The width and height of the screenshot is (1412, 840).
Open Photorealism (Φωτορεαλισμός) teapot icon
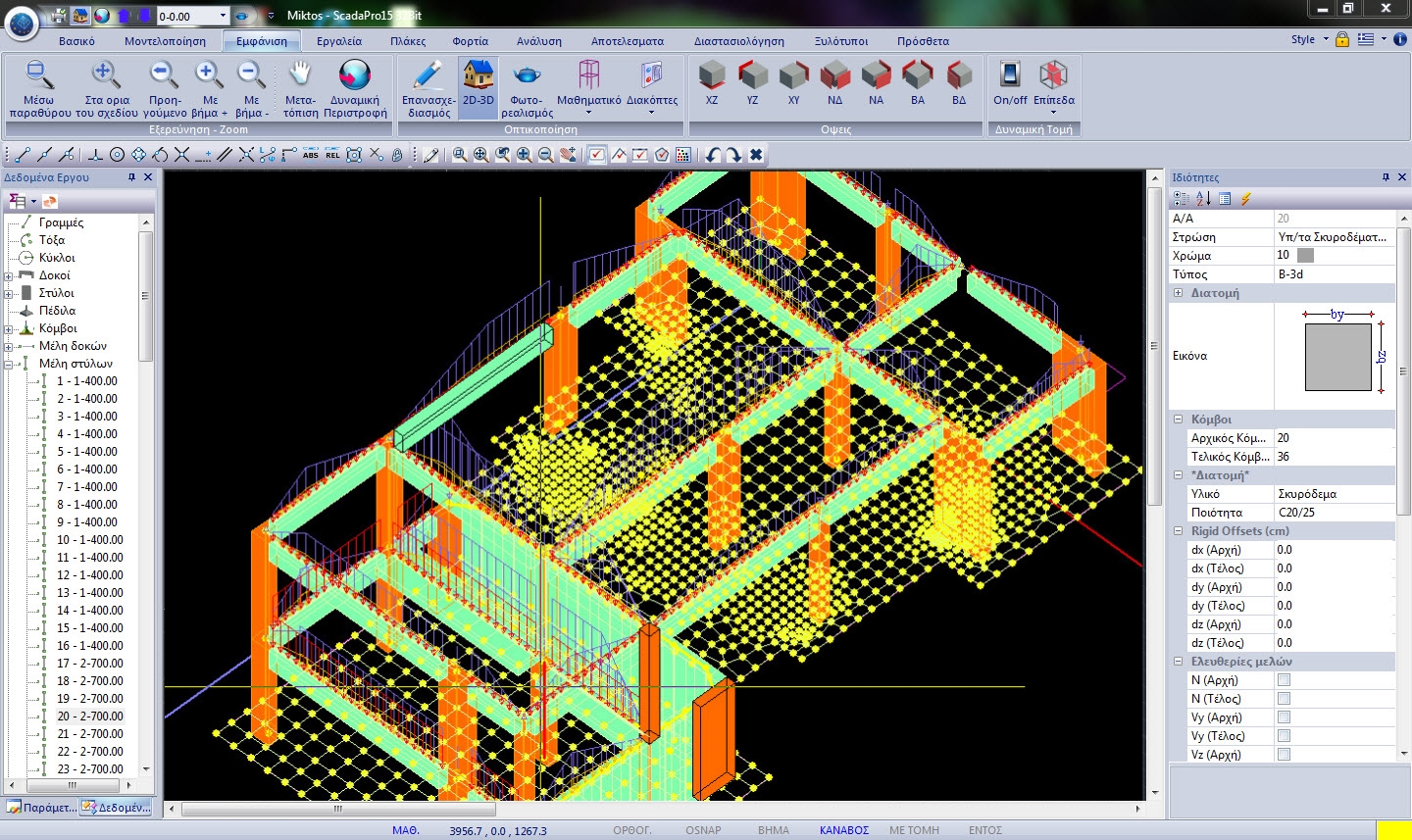[527, 75]
